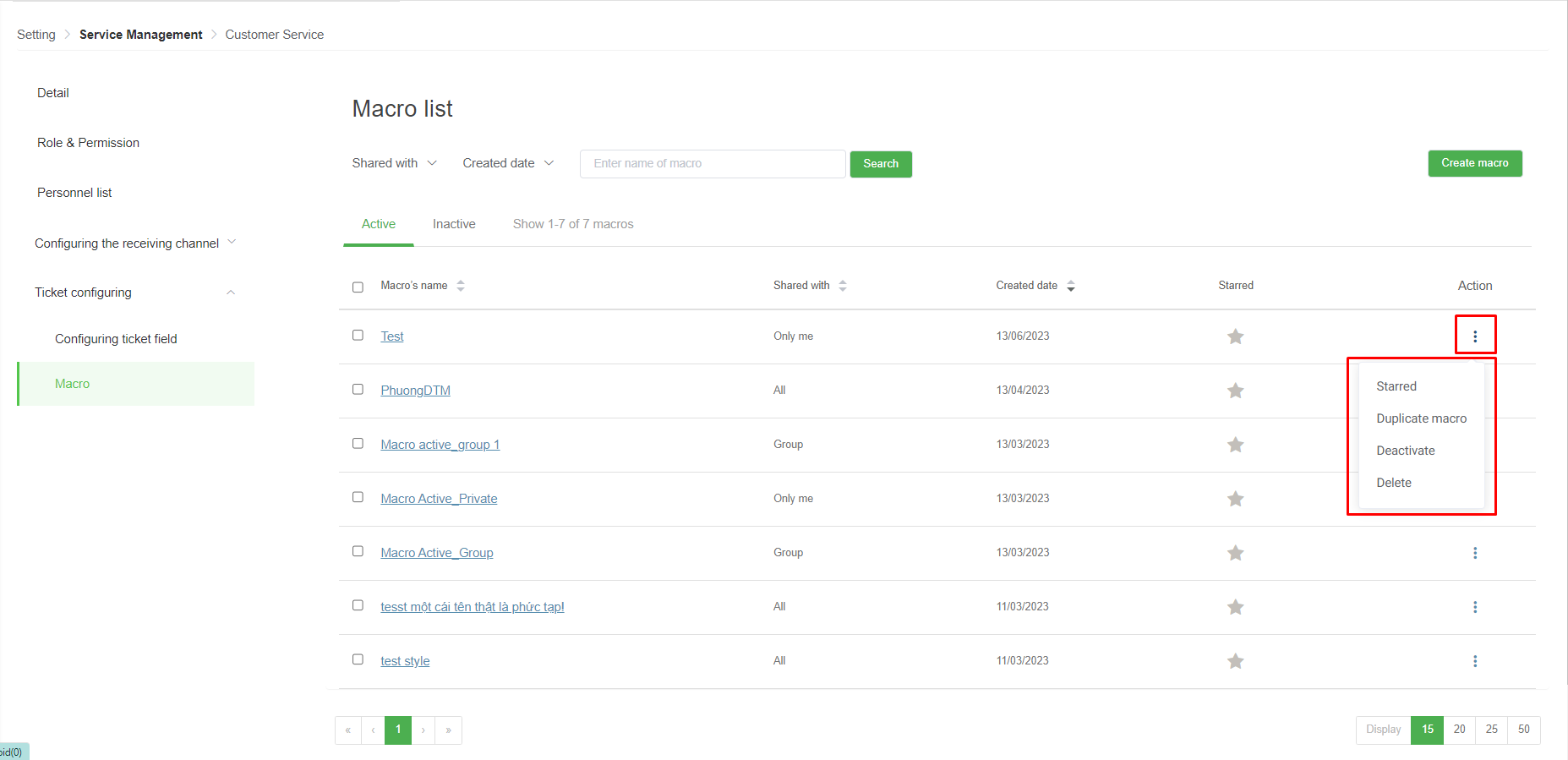Go to Setting breadcrumb
Image resolution: width=1568 pixels, height=760 pixels.
coord(36,35)
